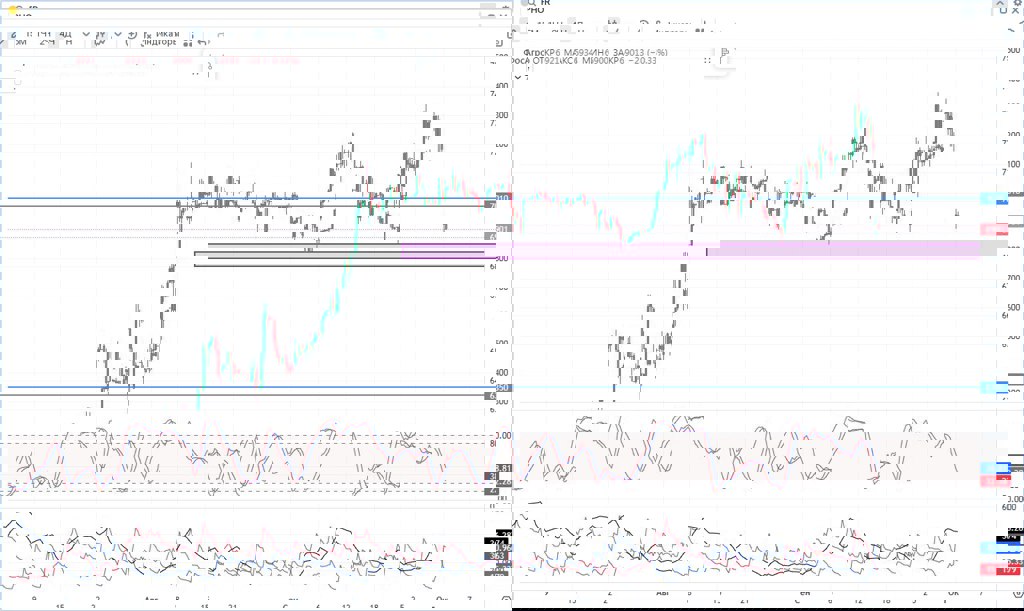Open symbol search in the left chart
This screenshot has height=611, width=1024.
point(20,9)
